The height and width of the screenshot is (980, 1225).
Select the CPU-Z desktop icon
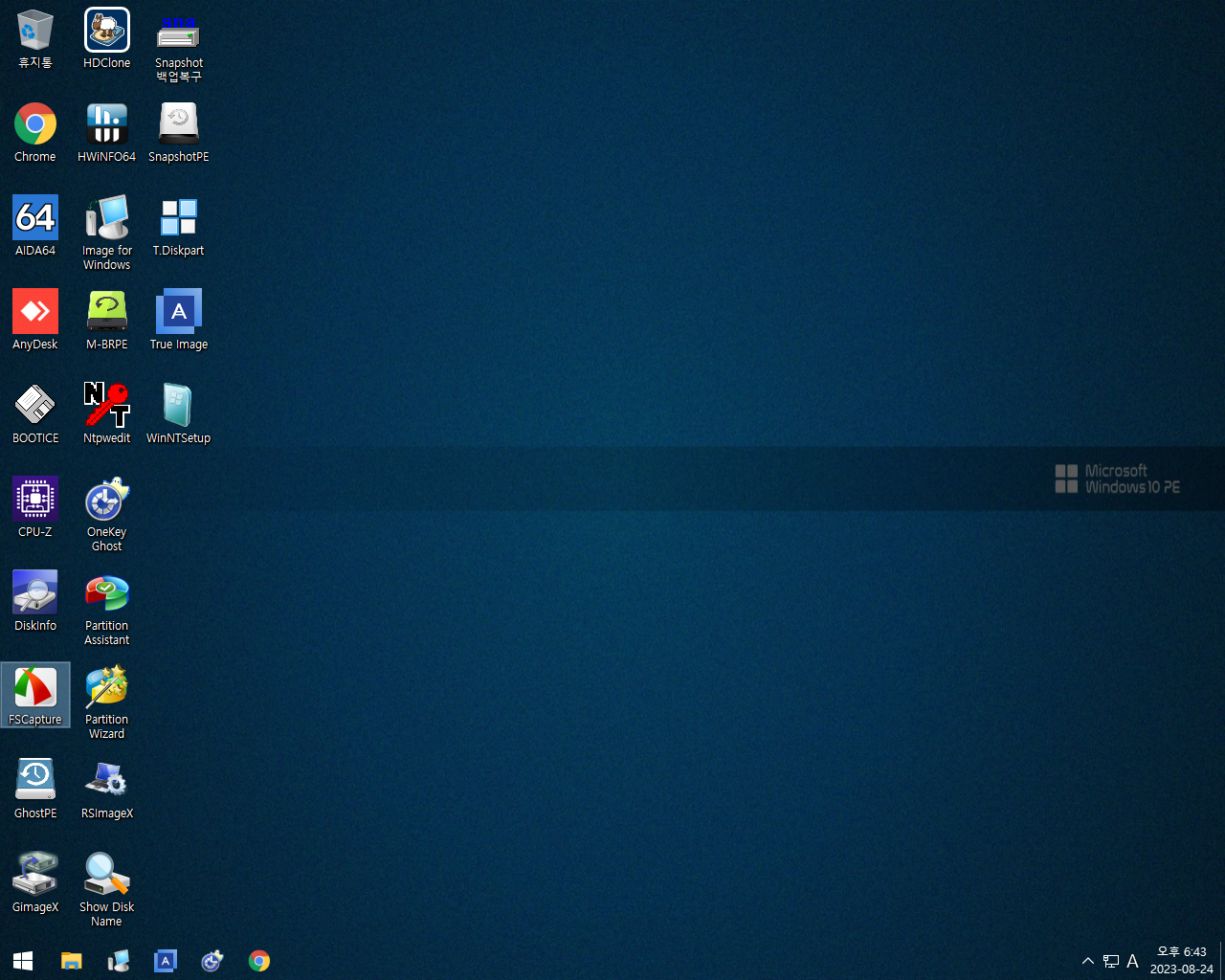[x=35, y=508]
